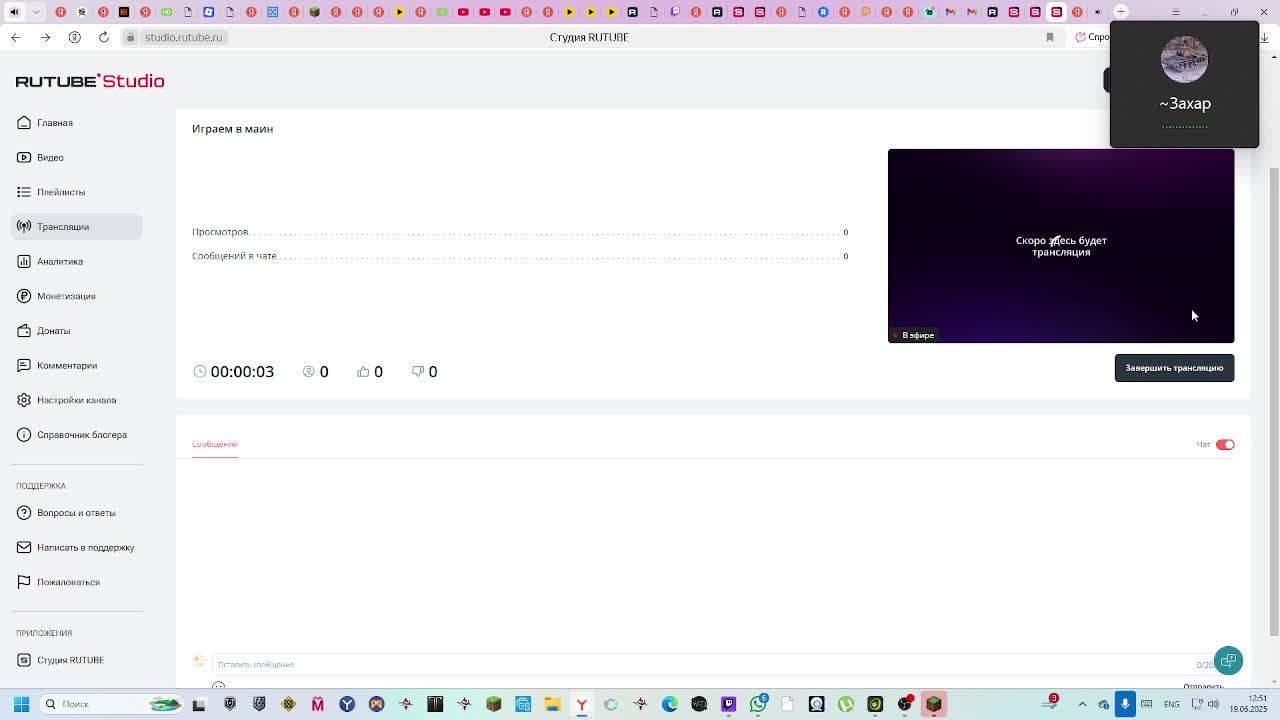1280x720 pixels.
Task: Click the ENG language indicator
Action: coord(1171,704)
